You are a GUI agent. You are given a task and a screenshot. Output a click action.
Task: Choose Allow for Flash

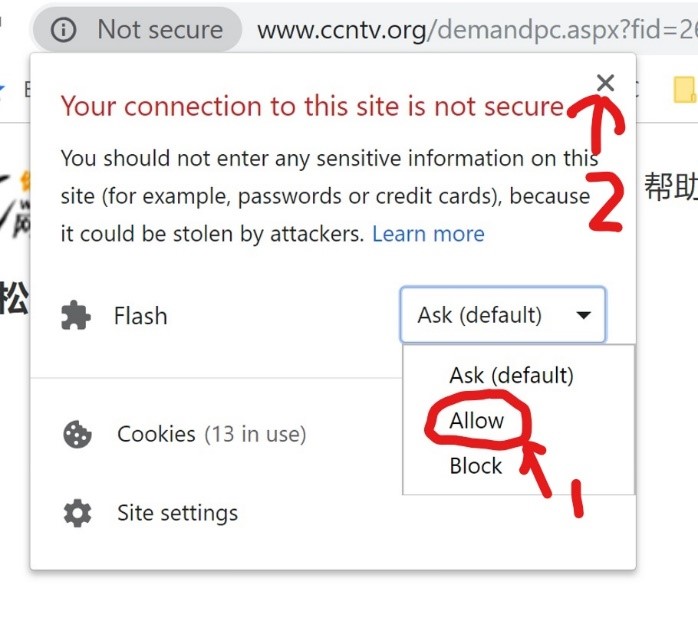(477, 421)
